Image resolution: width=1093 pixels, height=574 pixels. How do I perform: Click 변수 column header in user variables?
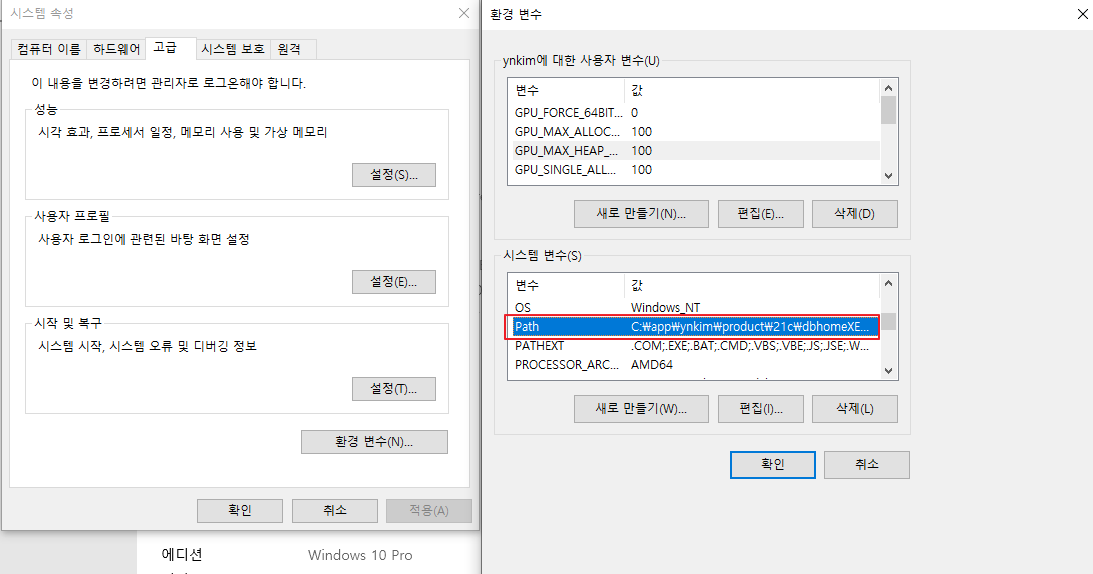pyautogui.click(x=567, y=91)
